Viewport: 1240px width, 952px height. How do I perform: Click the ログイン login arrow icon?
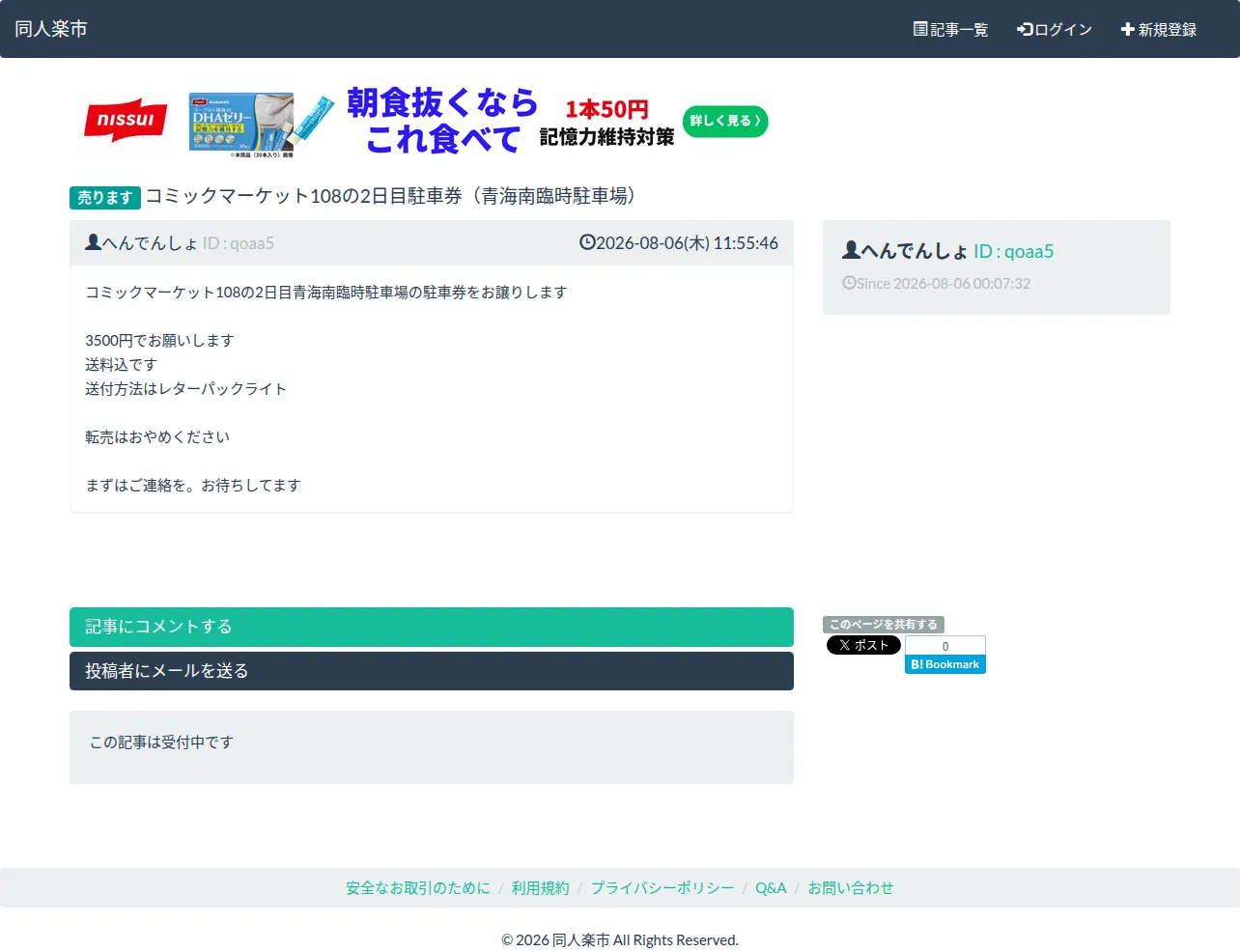pos(1025,29)
